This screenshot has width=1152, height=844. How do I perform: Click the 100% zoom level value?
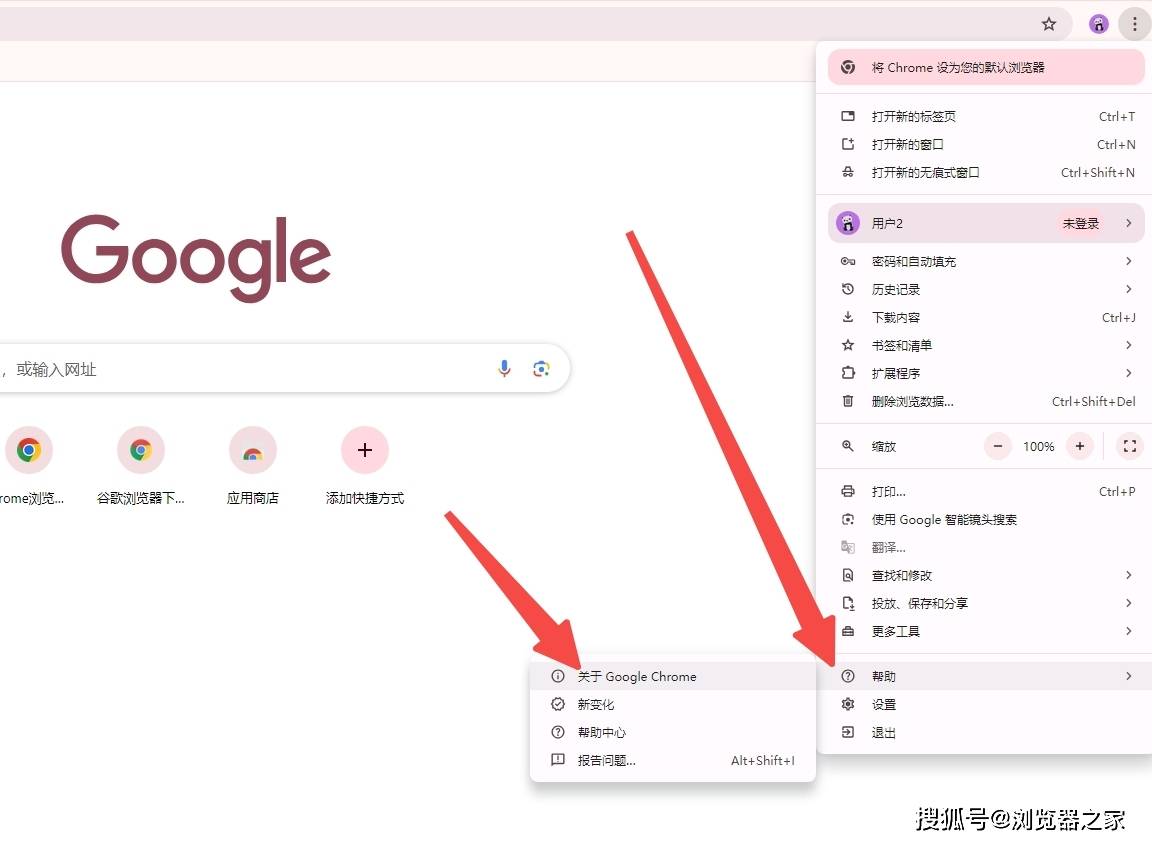click(x=1038, y=447)
